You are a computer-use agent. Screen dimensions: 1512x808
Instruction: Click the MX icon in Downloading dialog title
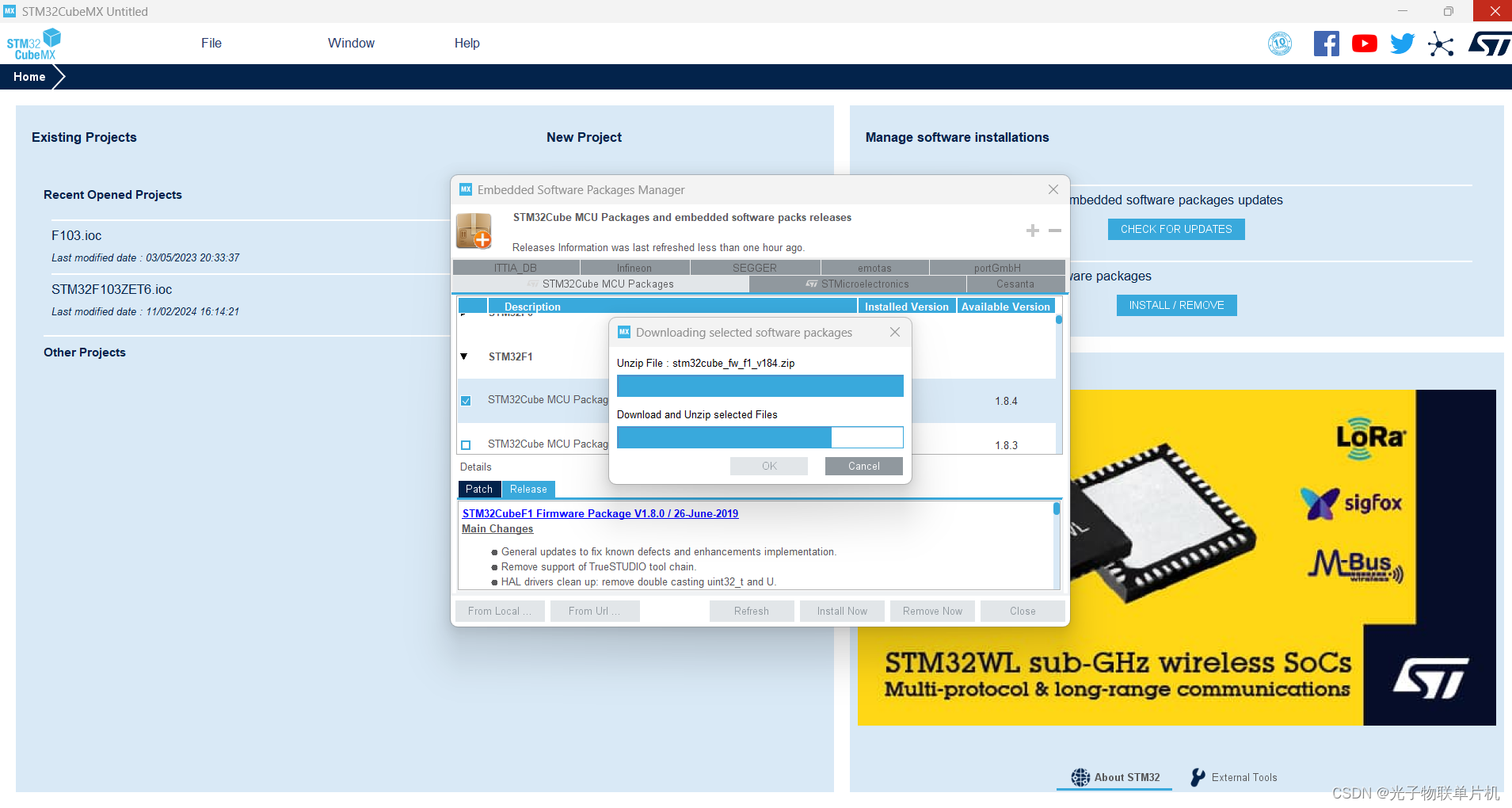point(624,332)
